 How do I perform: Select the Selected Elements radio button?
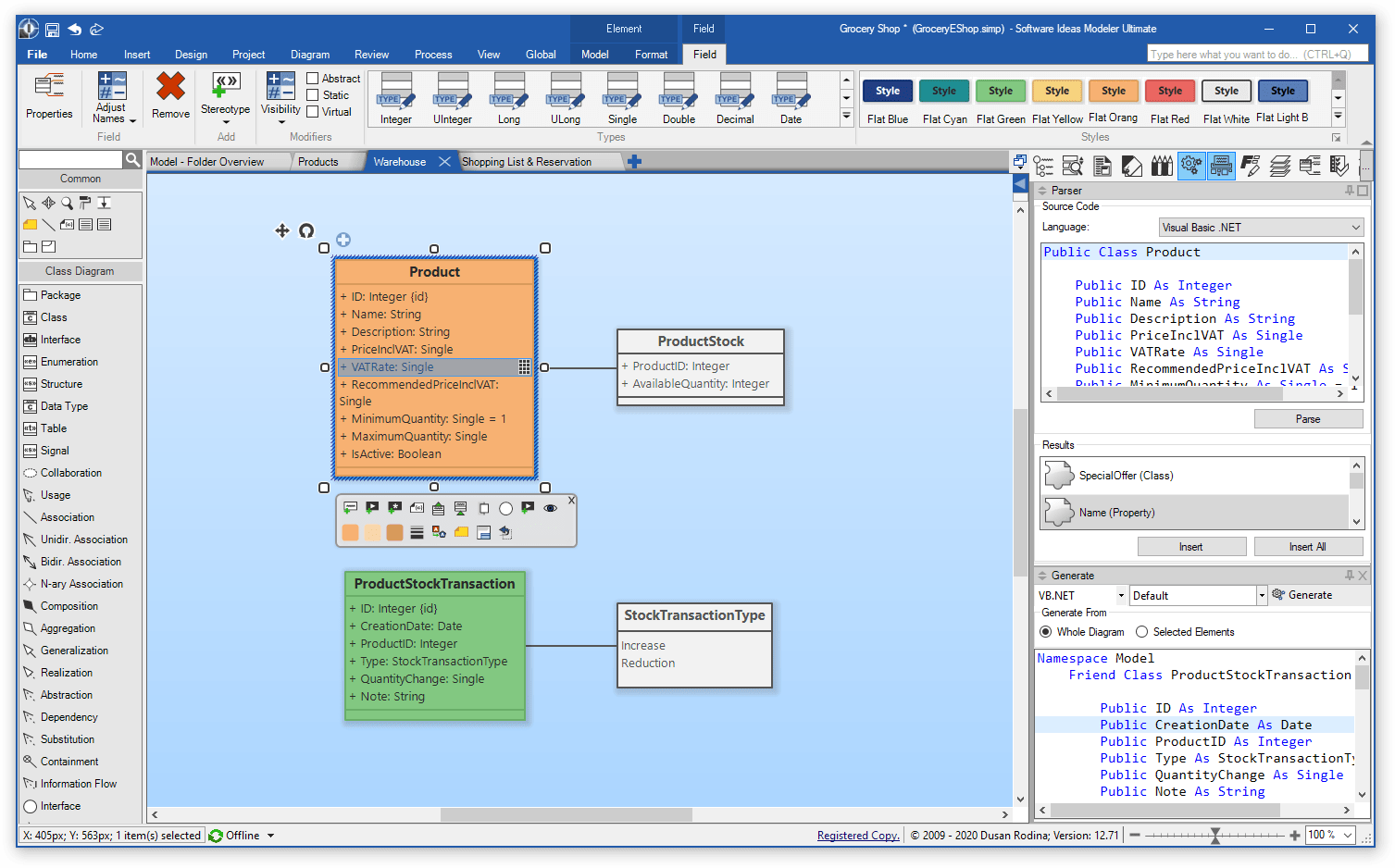coord(1142,632)
